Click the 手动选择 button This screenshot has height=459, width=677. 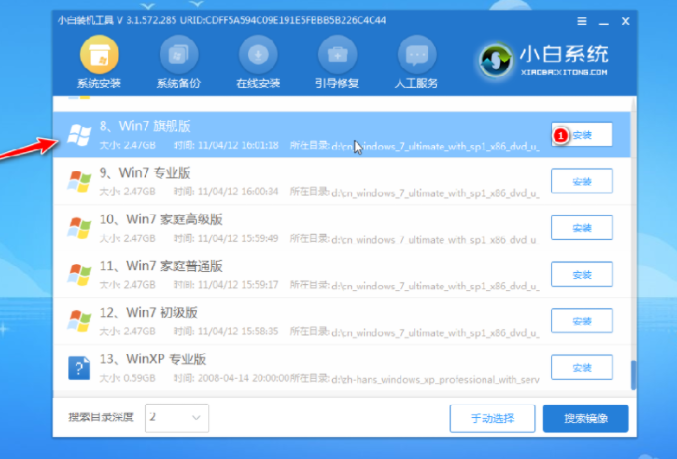tap(492, 418)
